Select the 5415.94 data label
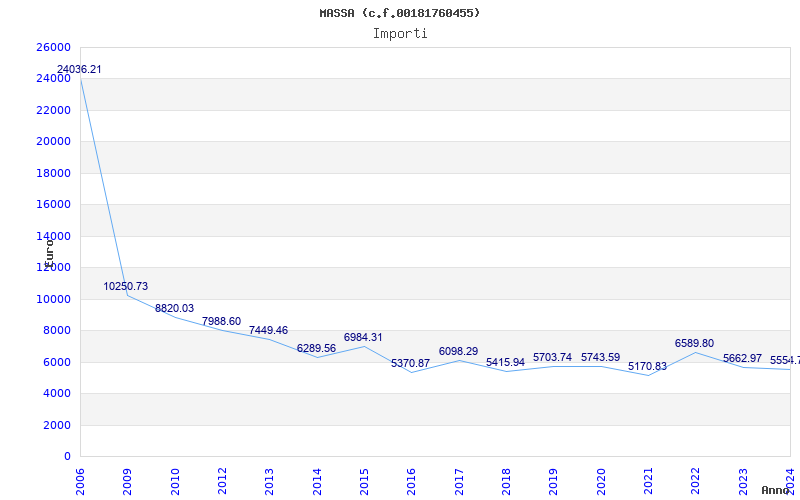Viewport: 800px width, 500px height. 505,362
